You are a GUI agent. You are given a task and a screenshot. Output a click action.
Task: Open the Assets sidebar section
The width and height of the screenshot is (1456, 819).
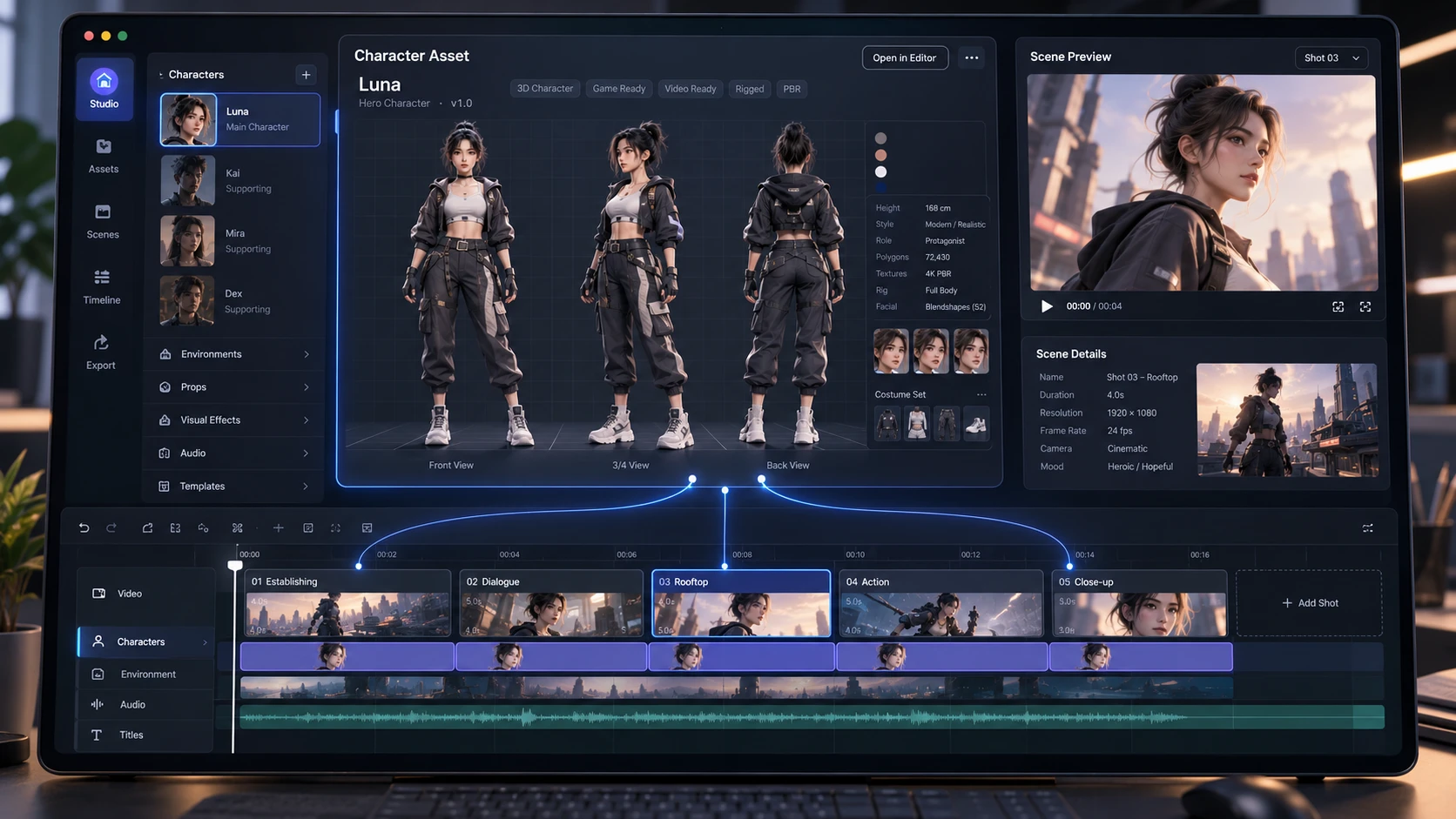(x=104, y=156)
